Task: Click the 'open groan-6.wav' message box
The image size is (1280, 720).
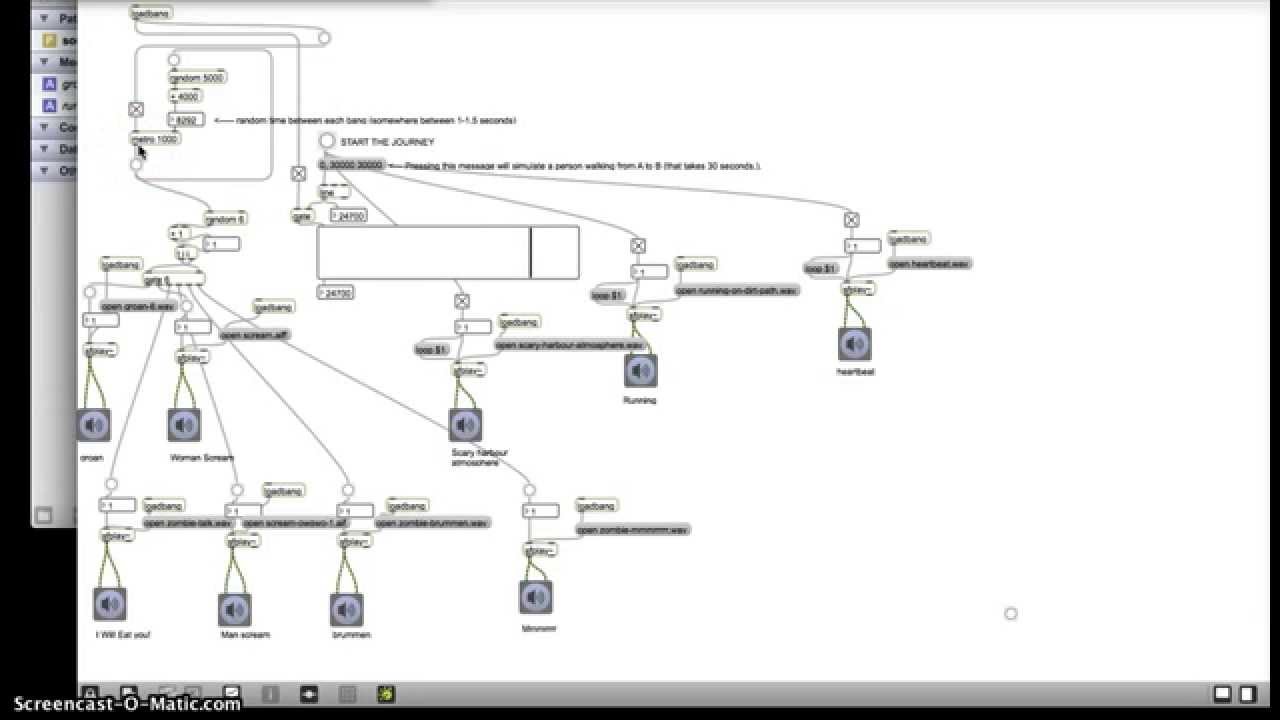Action: (x=138, y=306)
